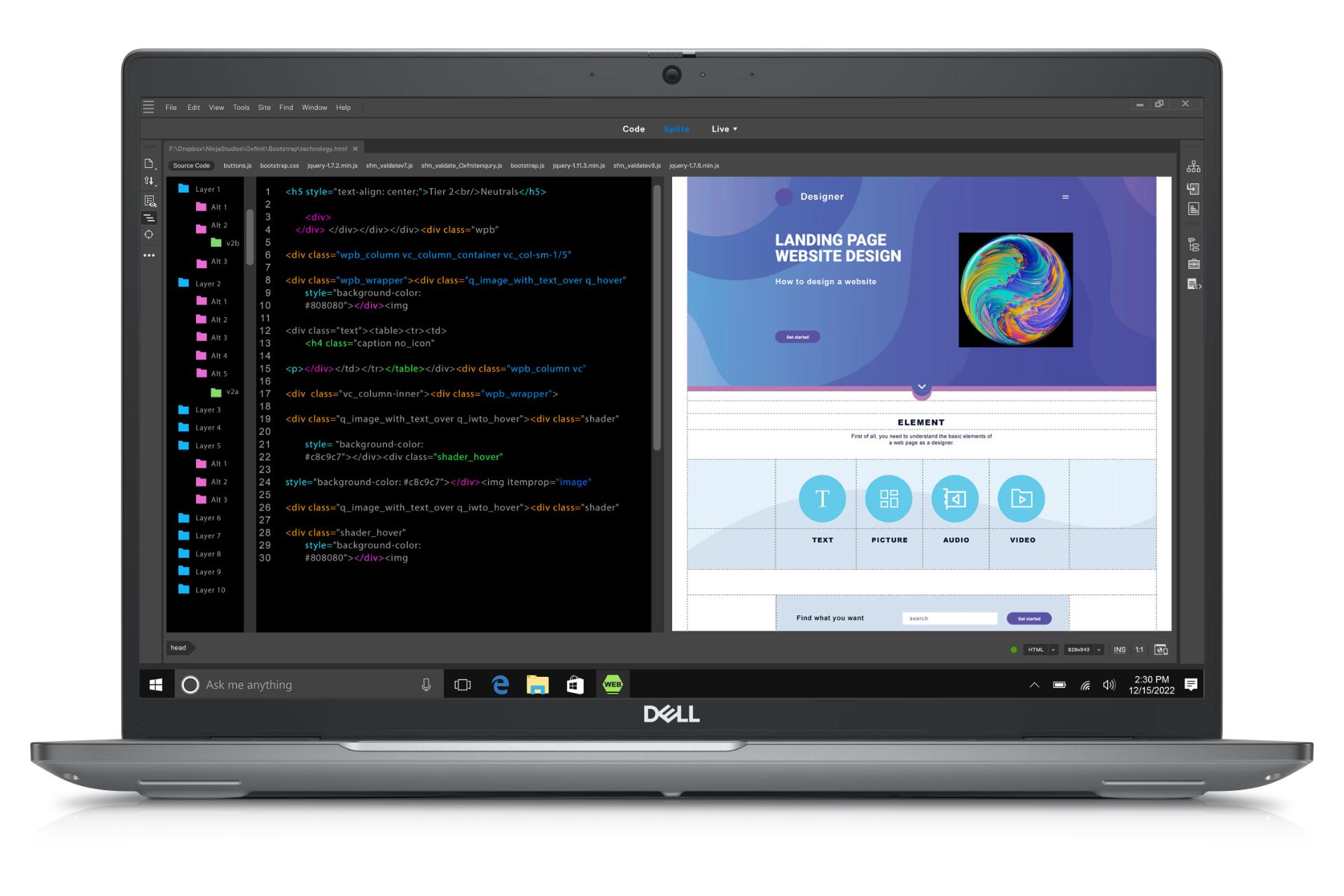Viewport: 1344px width, 896px height.
Task: Click the DOM panel icon in sidebar
Action: tap(1193, 167)
